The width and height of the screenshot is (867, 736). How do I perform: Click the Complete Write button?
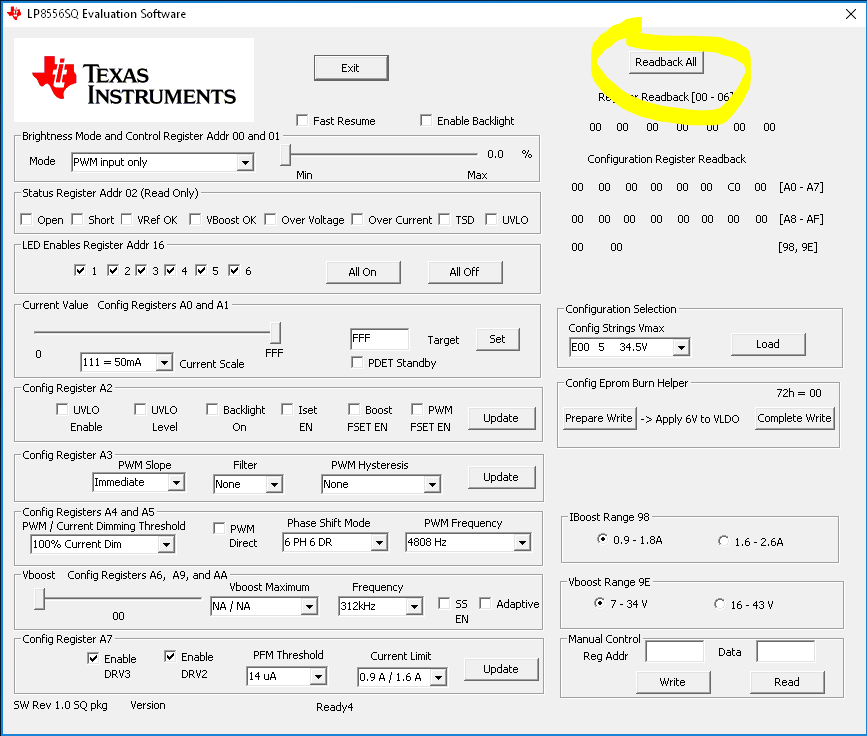pyautogui.click(x=795, y=419)
